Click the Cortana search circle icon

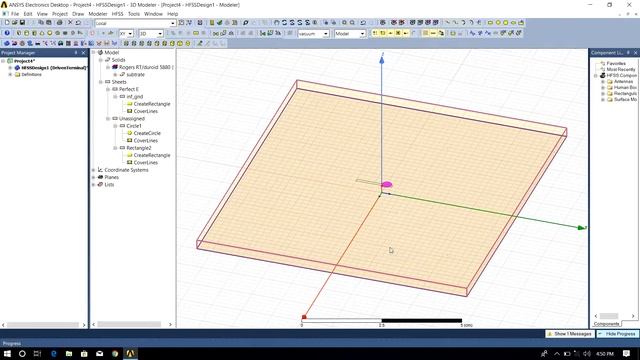22,353
